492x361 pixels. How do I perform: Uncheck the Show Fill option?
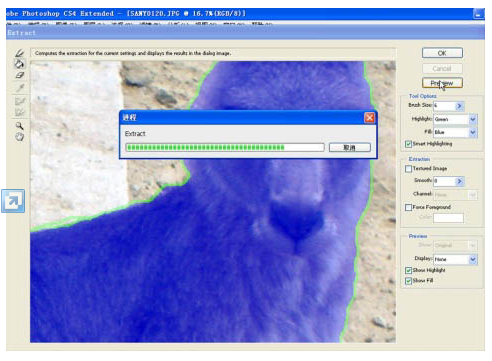click(x=408, y=281)
